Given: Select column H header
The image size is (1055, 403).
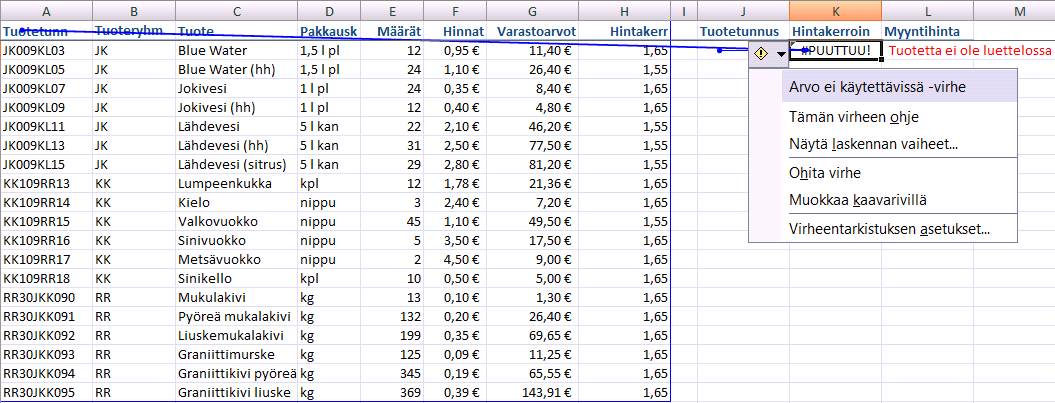Looking at the screenshot, I should (x=624, y=11).
